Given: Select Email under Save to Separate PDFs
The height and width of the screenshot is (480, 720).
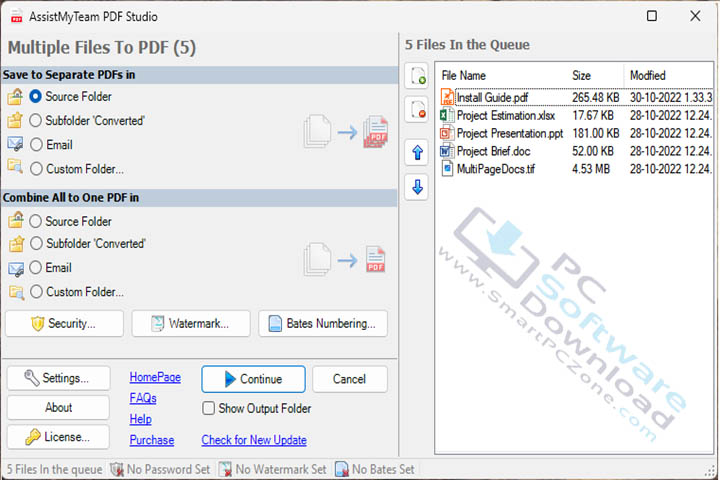Looking at the screenshot, I should click(36, 145).
